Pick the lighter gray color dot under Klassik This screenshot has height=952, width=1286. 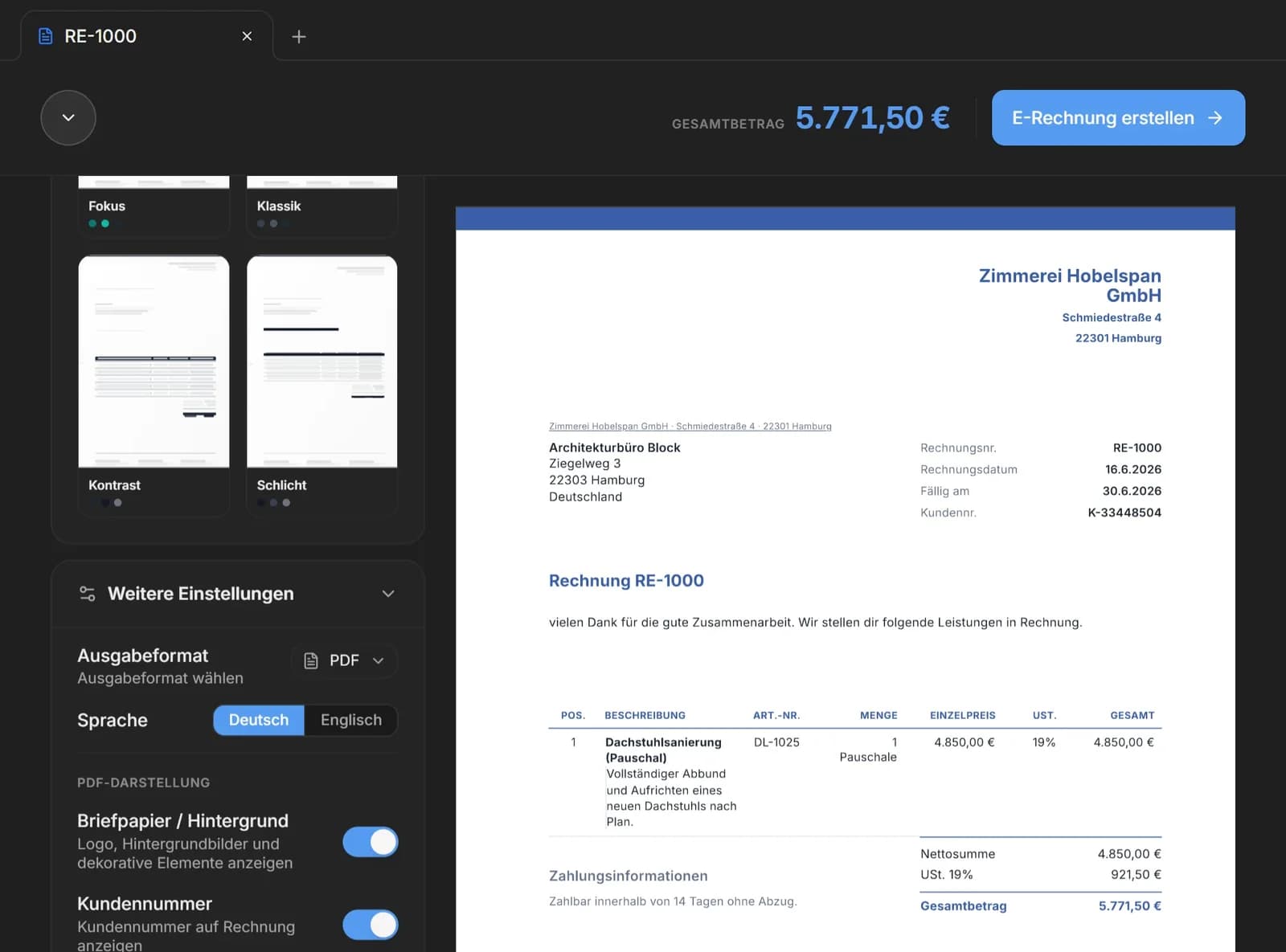[274, 223]
